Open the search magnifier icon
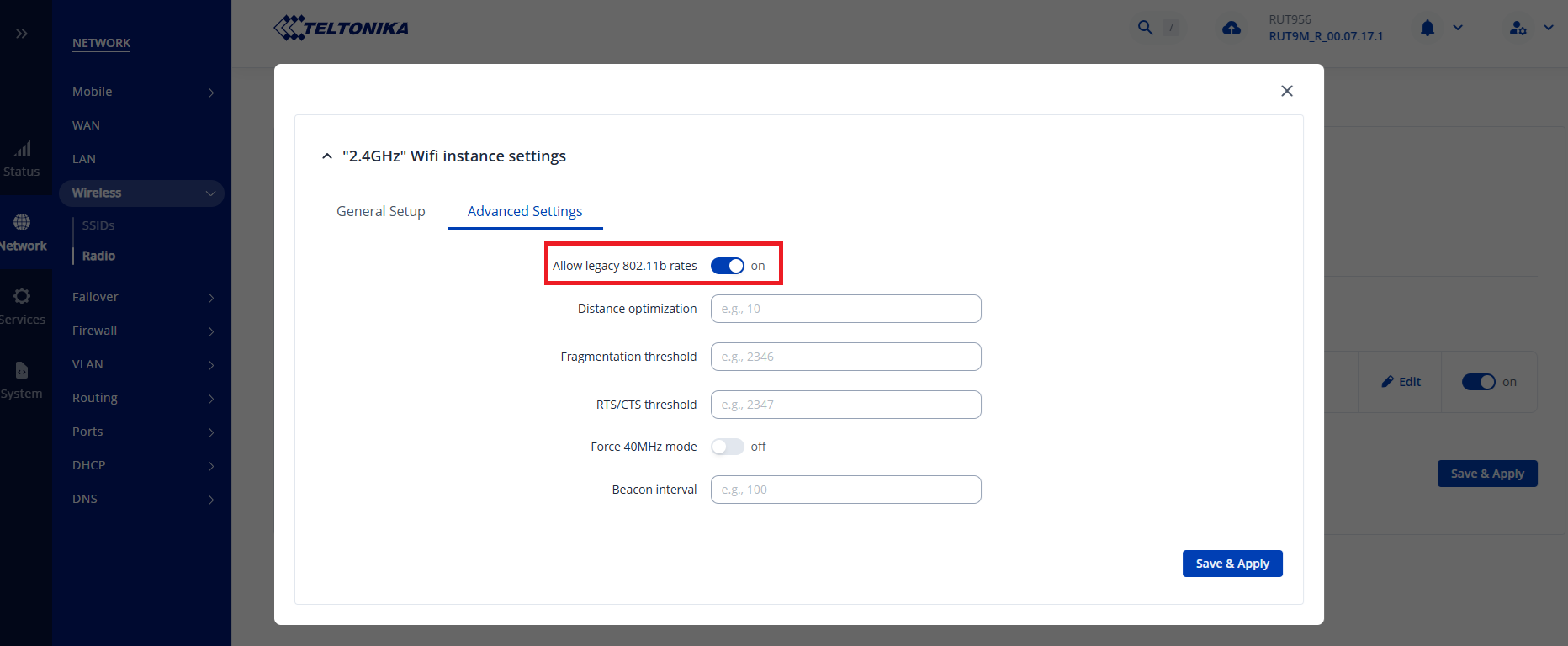The height and width of the screenshot is (646, 1568). click(1145, 28)
